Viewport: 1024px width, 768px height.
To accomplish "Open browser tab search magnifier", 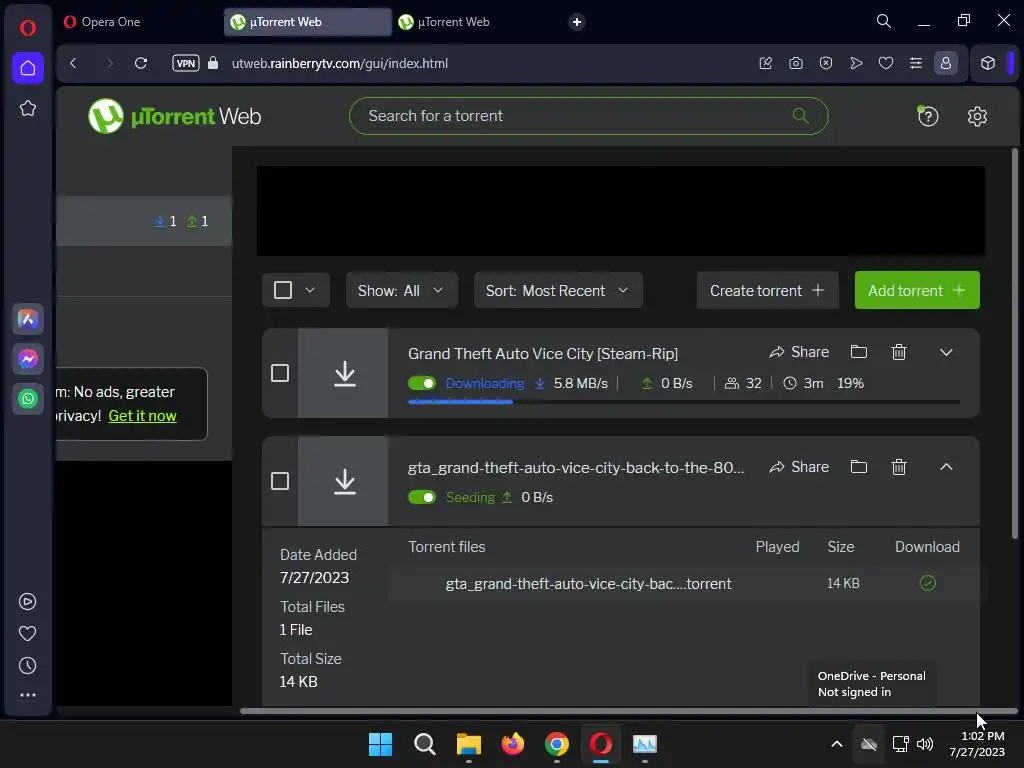I will (884, 21).
